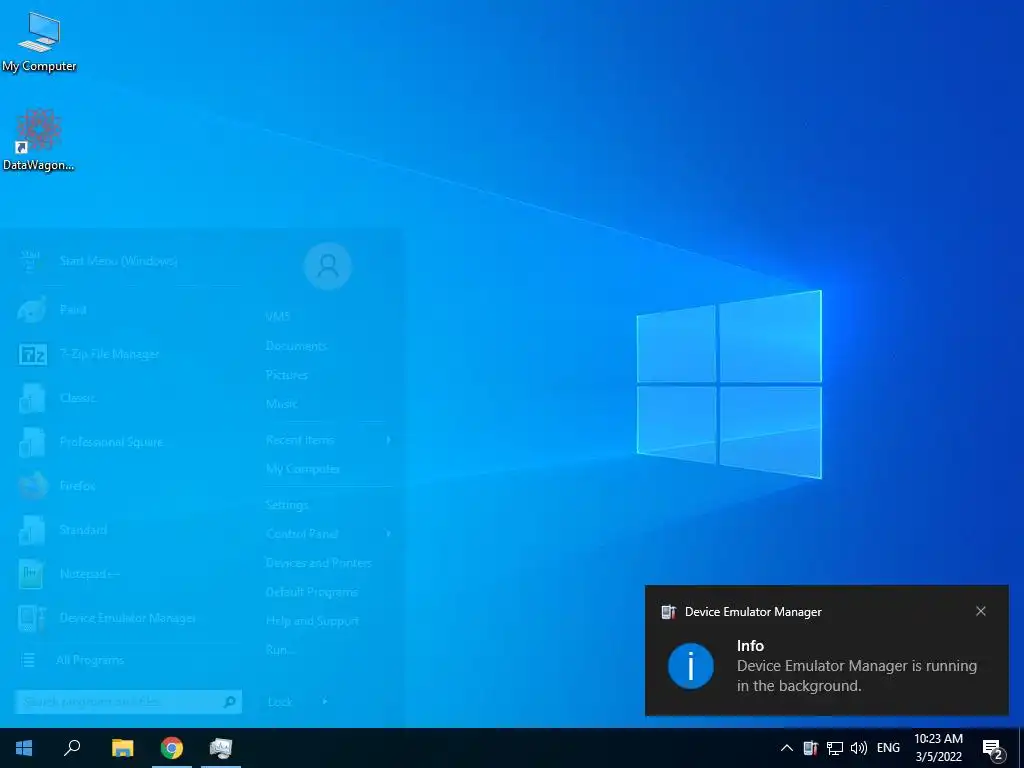Open File Explorer from the taskbar
Image resolution: width=1024 pixels, height=768 pixels.
[122, 748]
